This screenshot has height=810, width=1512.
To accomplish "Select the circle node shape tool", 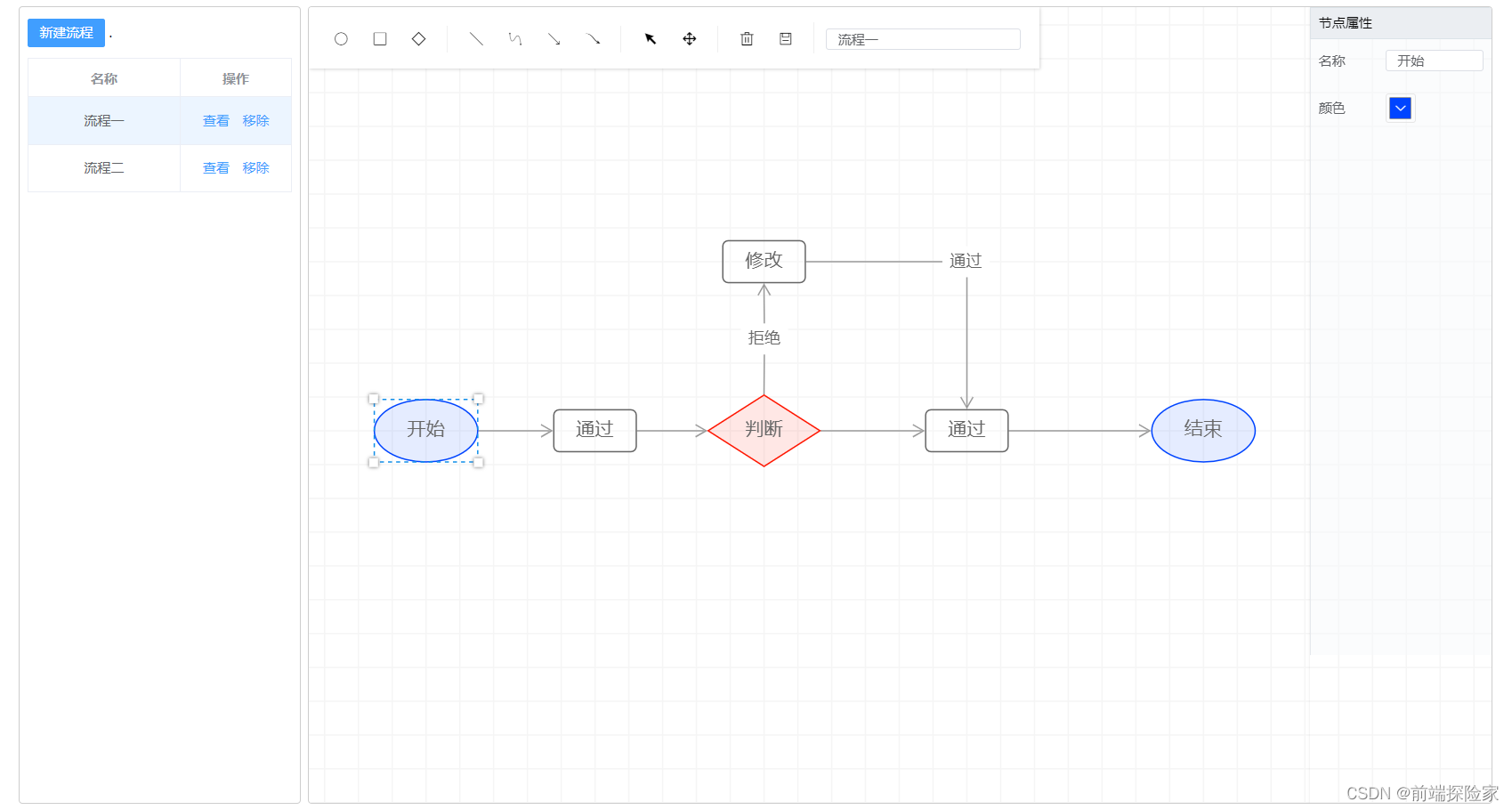I will pos(341,39).
